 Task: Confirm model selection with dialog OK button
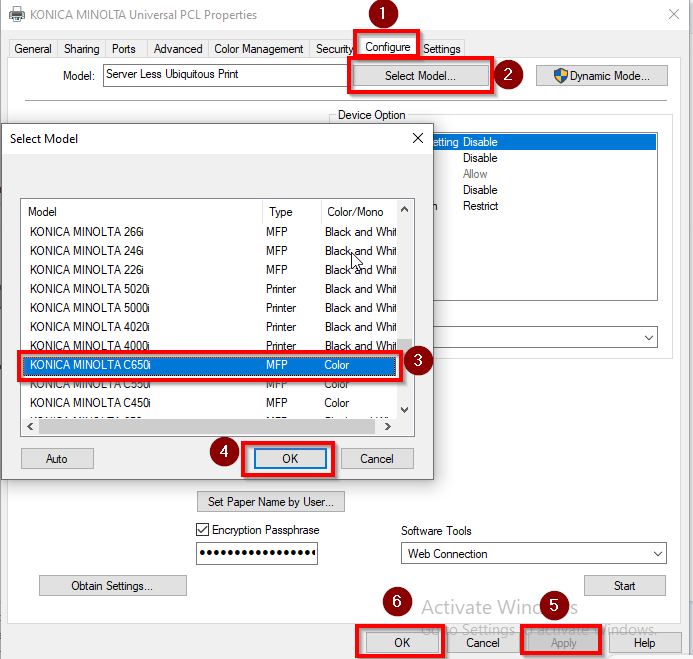click(289, 458)
